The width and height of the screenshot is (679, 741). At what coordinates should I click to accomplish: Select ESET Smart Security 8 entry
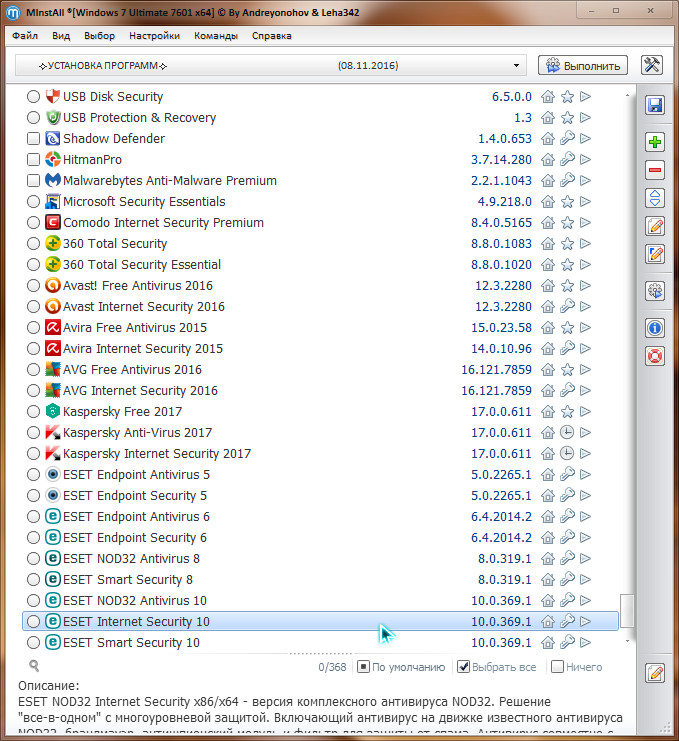point(320,579)
